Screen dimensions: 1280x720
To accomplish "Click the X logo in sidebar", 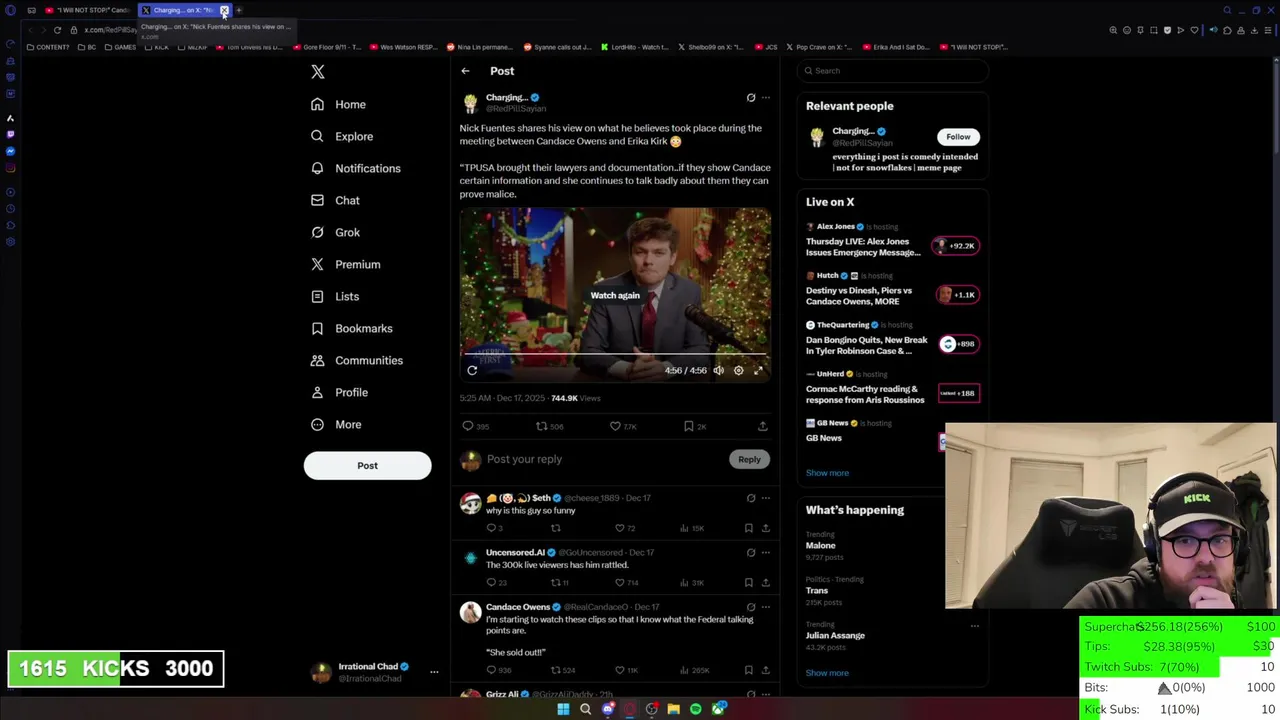I will (318, 72).
